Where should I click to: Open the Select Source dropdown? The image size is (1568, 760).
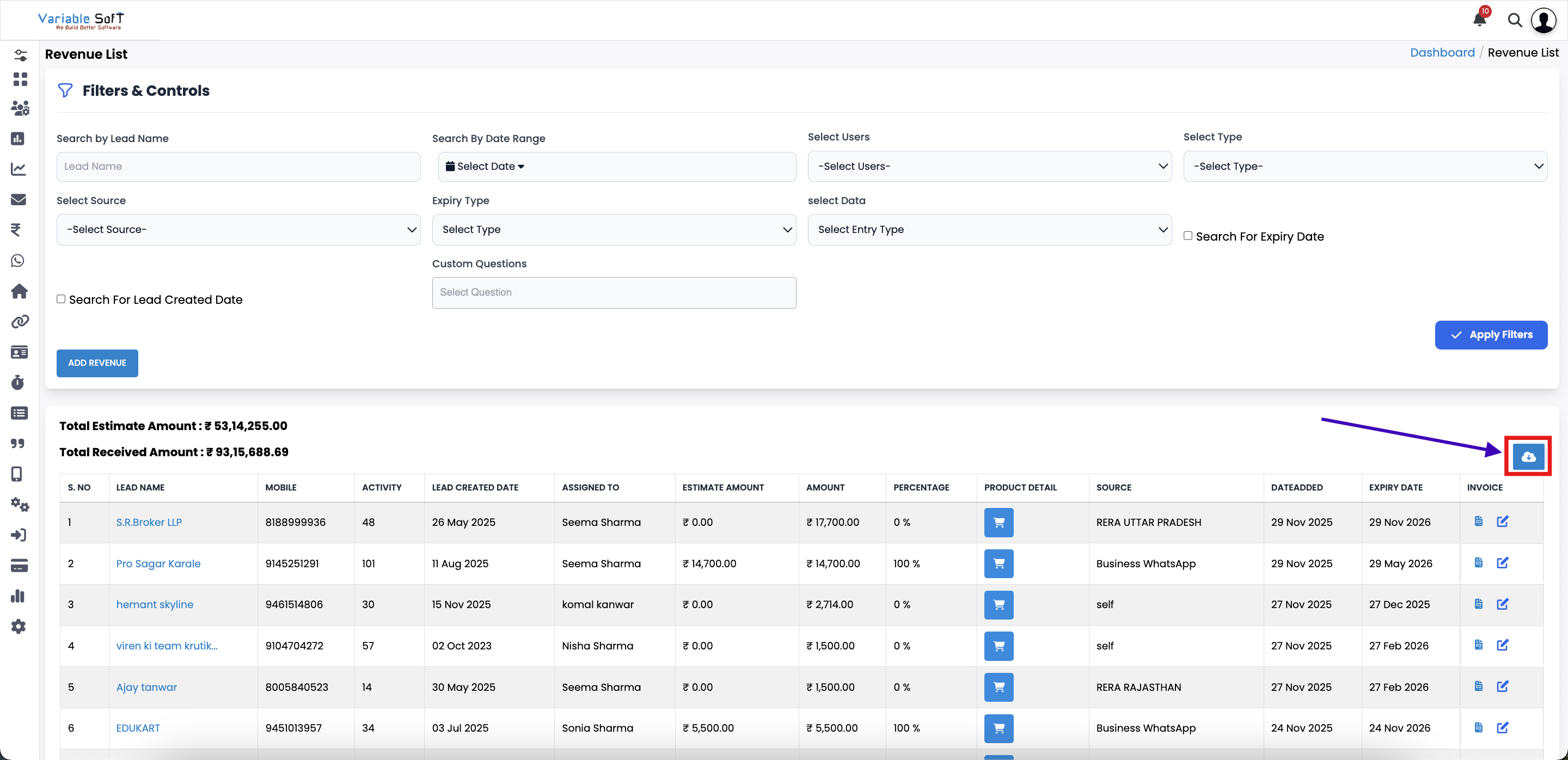point(238,229)
